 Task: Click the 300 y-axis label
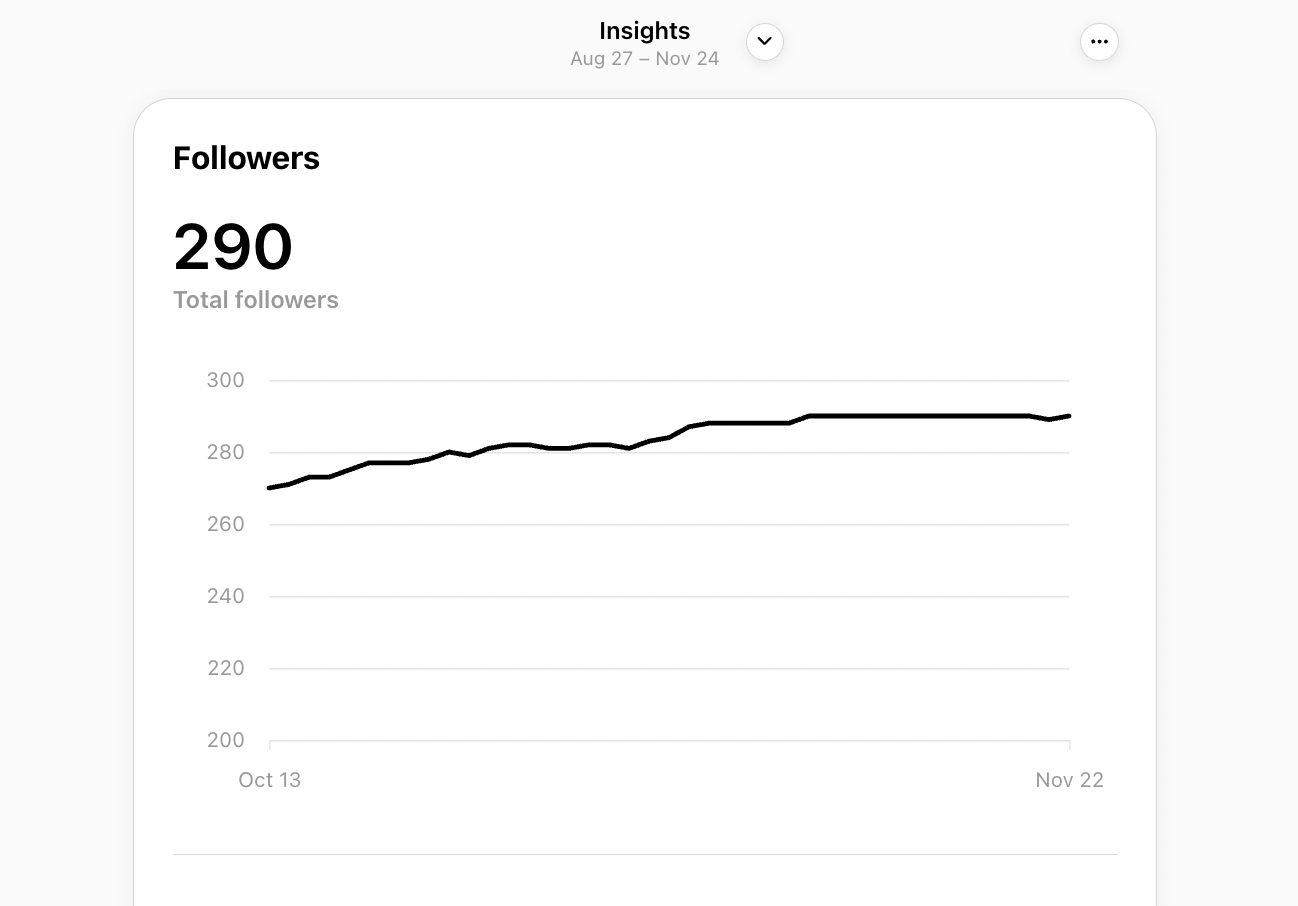click(x=225, y=380)
